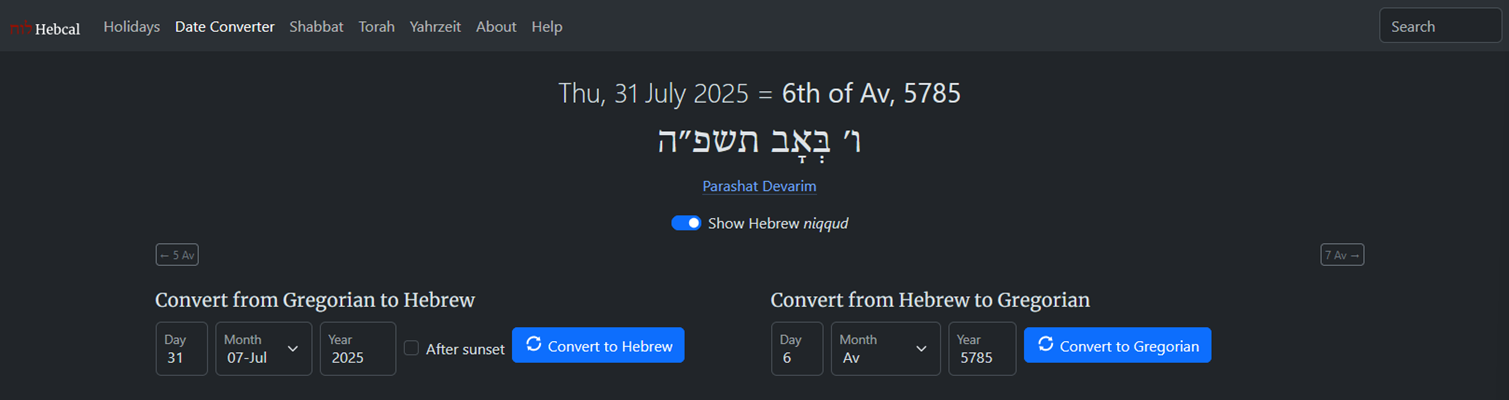Screen dimensions: 1509x400
Task: Click the Gregorian Day input field
Action: (x=181, y=348)
